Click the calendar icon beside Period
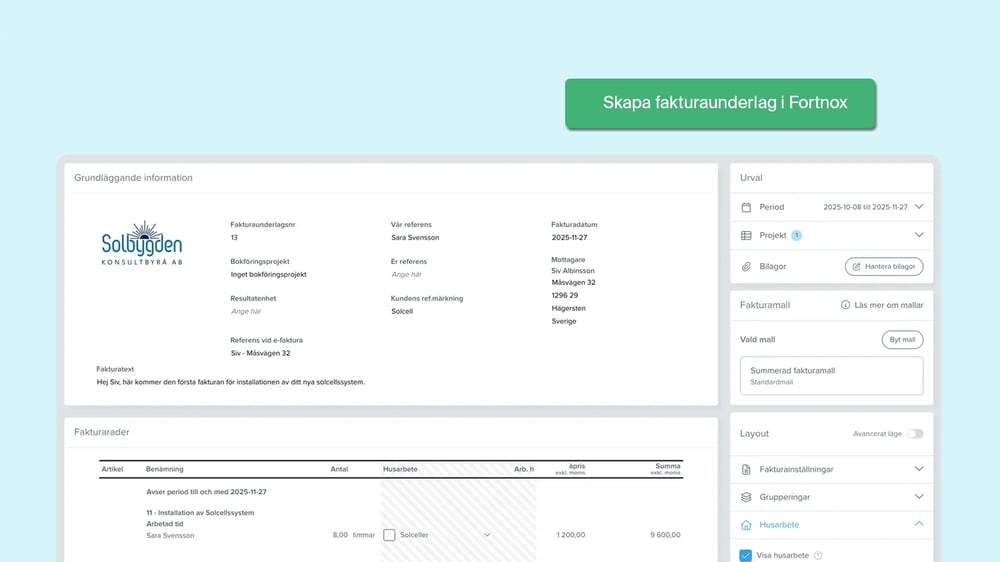1000x562 pixels. [746, 207]
